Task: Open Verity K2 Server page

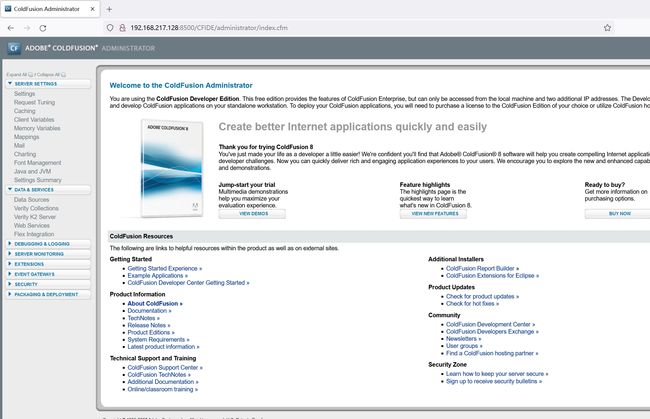Action: [x=35, y=217]
